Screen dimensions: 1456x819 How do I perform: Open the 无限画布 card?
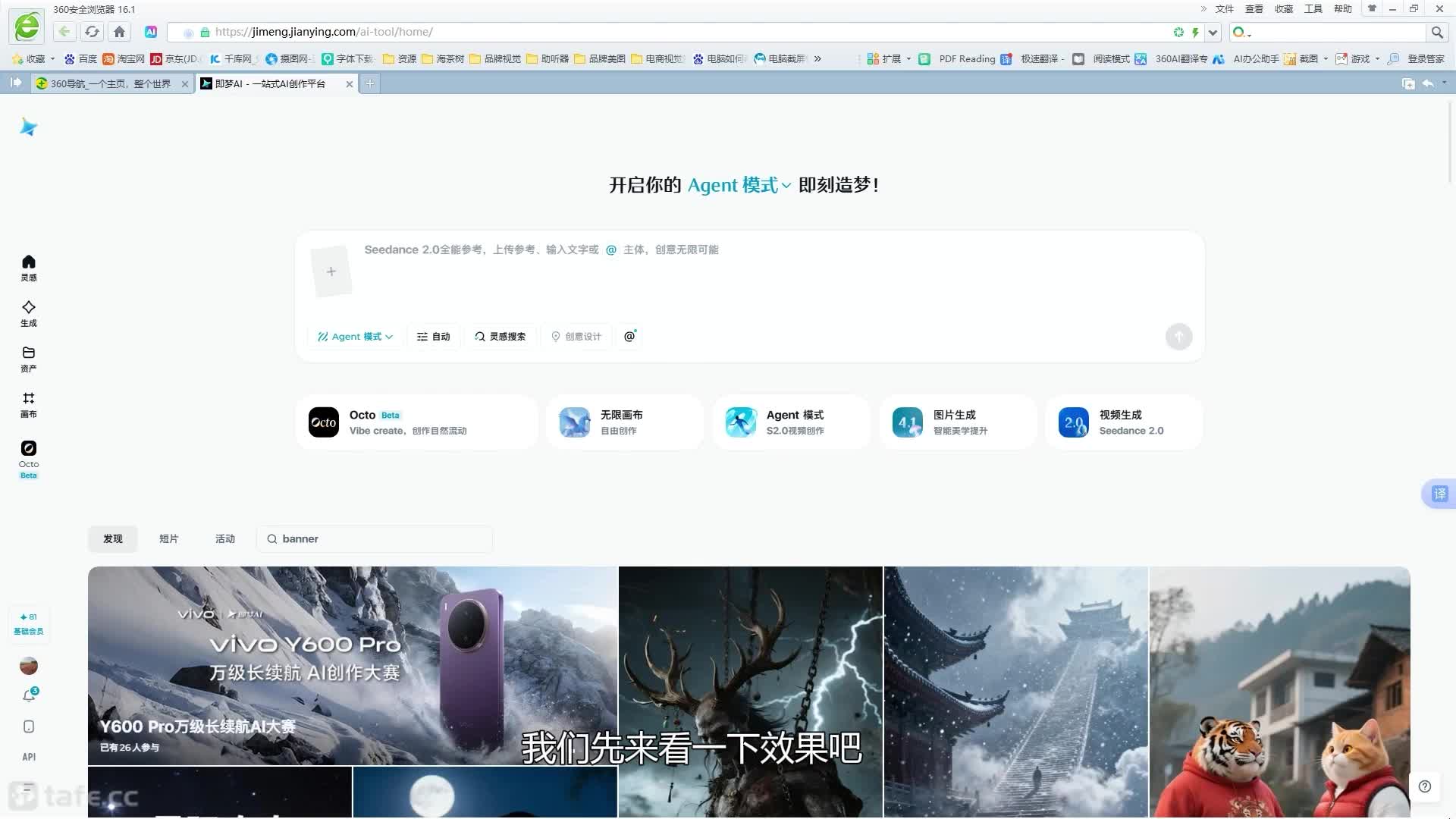625,422
